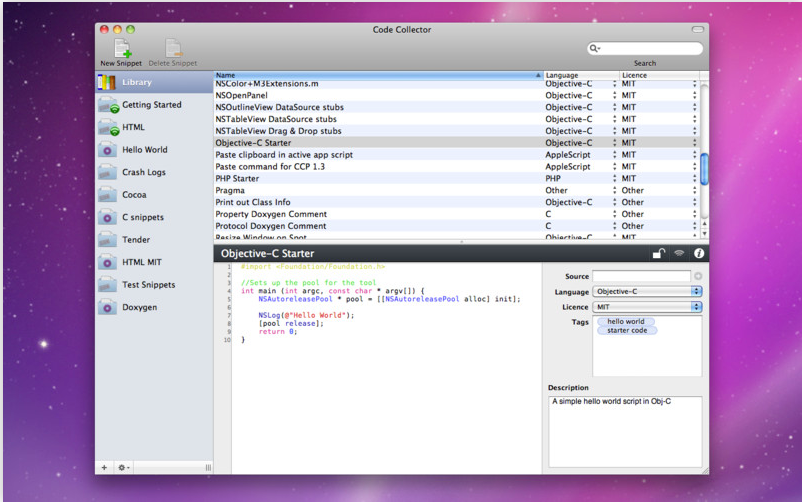Select the 'starter code' tag
Image resolution: width=802 pixels, height=502 pixels.
[627, 331]
